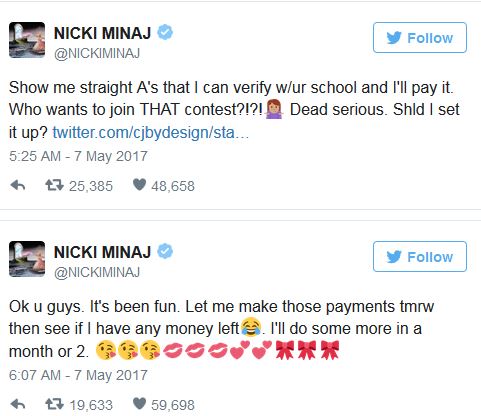Image resolution: width=481 pixels, height=416 pixels.
Task: Click the @NICKIMINAJ handle on second tweet
Action: (x=97, y=272)
